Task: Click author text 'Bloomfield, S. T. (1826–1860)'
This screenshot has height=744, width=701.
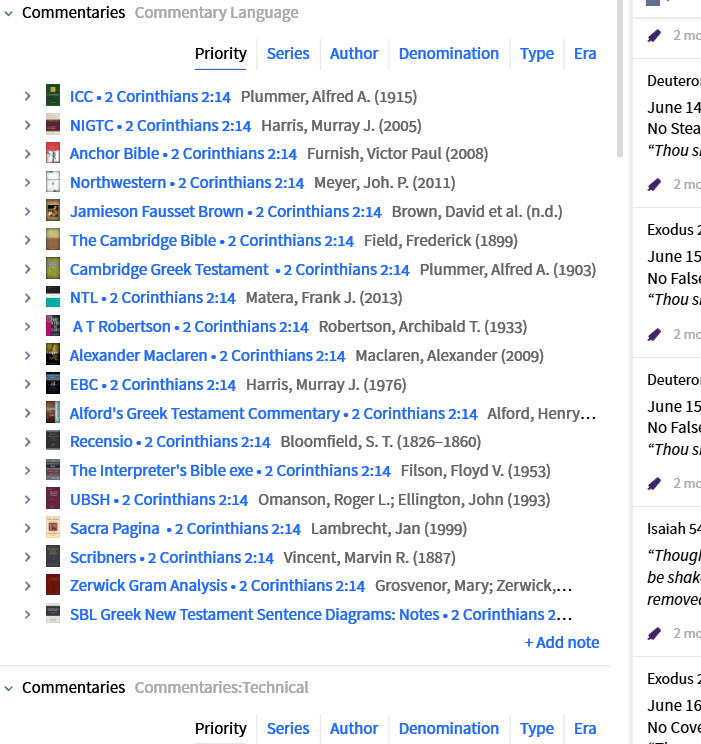Action: click(x=381, y=442)
